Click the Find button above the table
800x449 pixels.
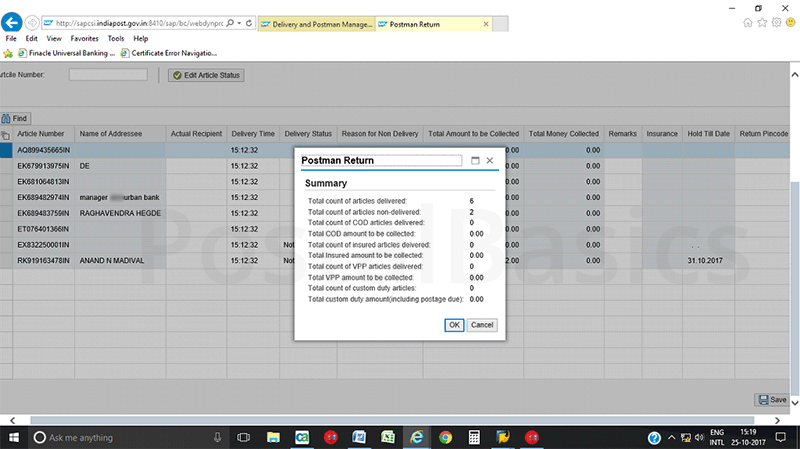point(15,118)
